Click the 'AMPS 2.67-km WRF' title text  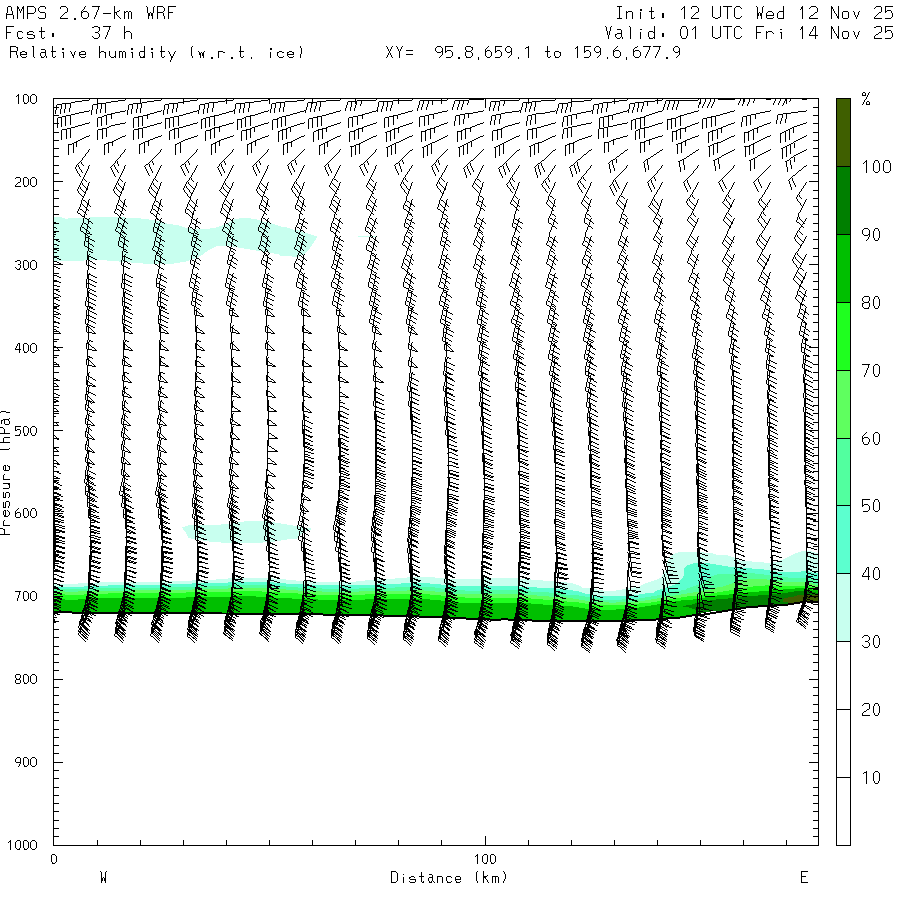(90, 13)
